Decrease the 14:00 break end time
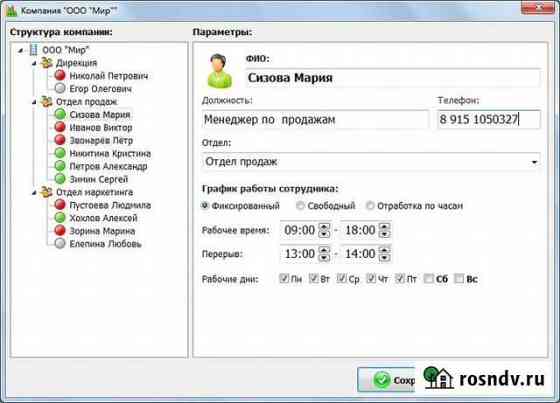 coord(384,258)
